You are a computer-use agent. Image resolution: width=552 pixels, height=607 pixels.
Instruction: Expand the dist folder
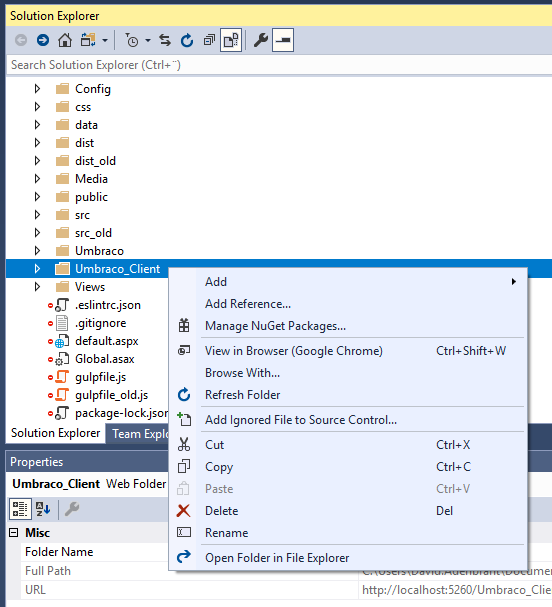(x=38, y=142)
